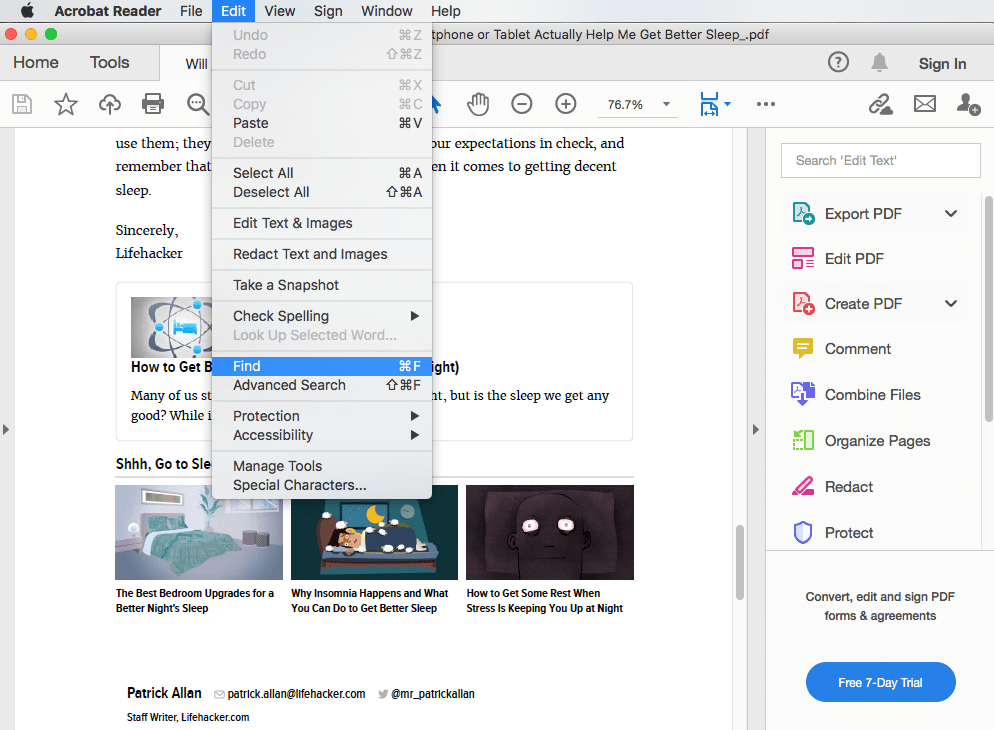Click the Comment tool icon

tap(803, 349)
